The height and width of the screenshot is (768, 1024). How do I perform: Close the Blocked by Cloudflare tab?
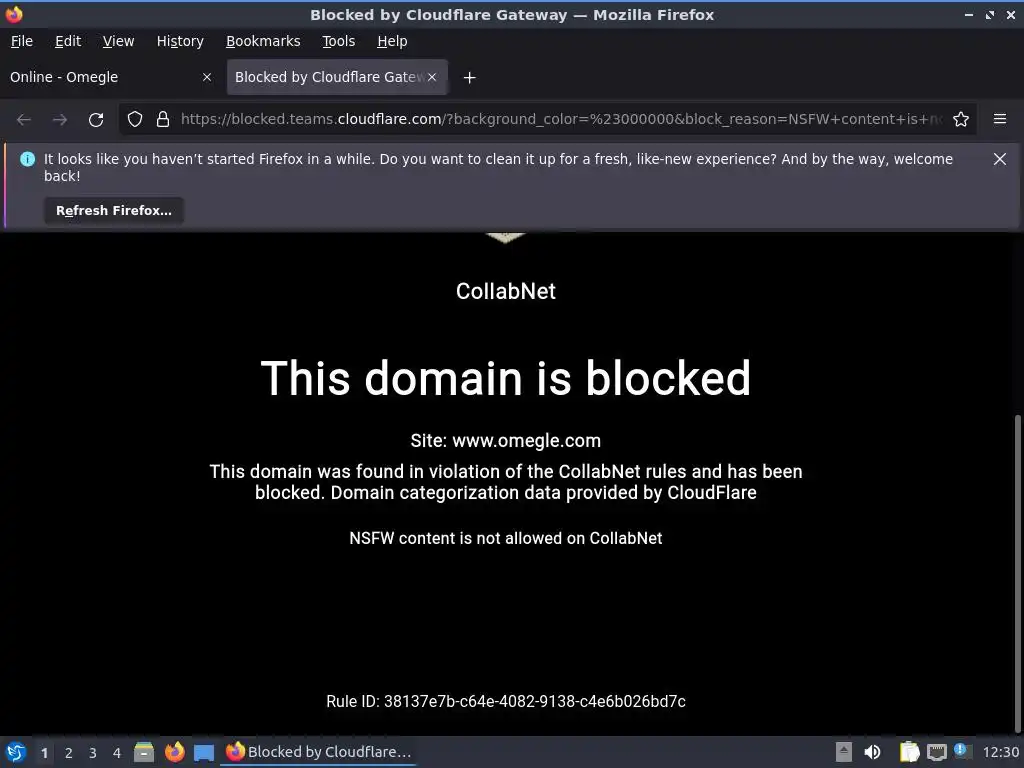pos(432,77)
